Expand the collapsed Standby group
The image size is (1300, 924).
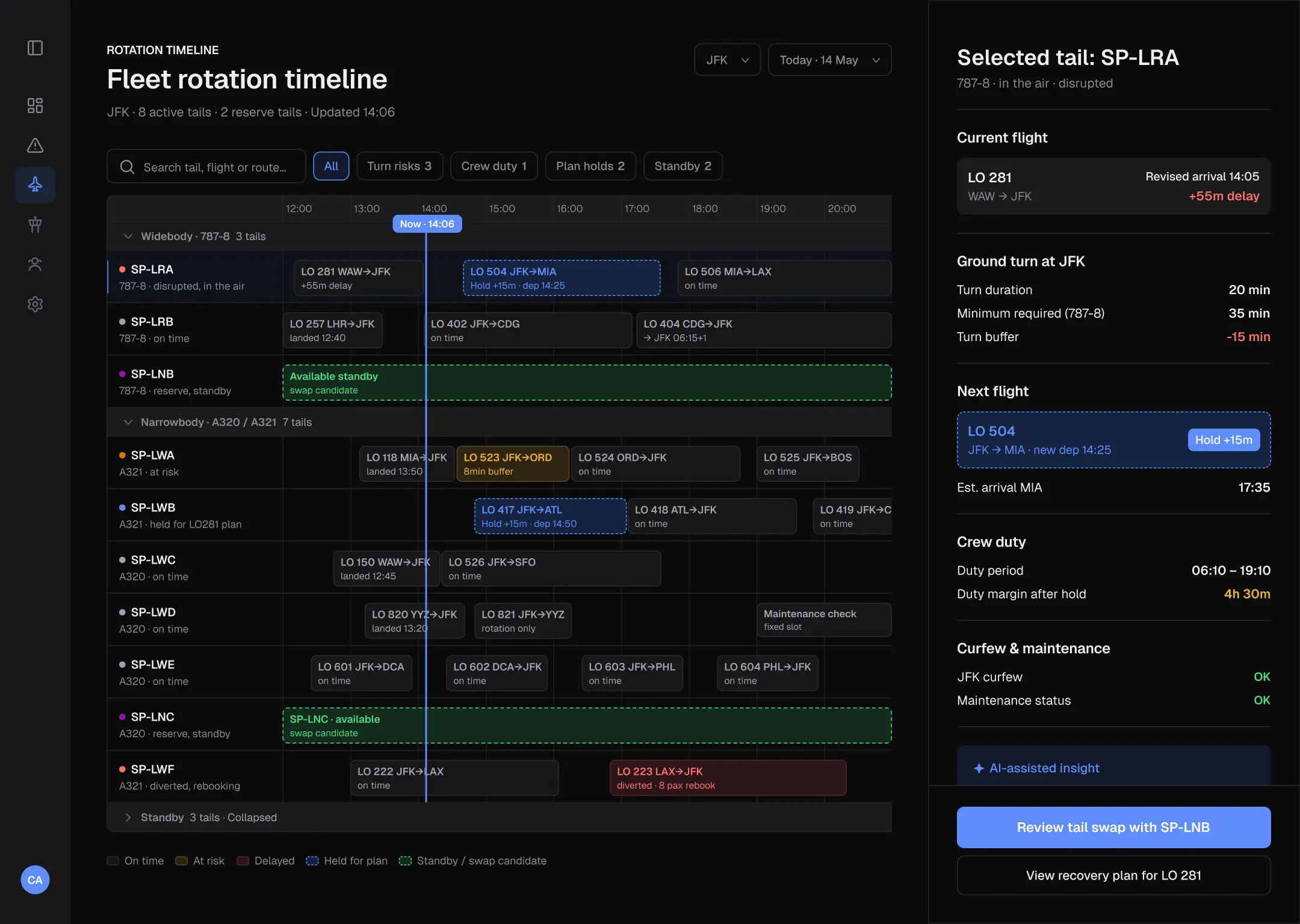[x=128, y=818]
